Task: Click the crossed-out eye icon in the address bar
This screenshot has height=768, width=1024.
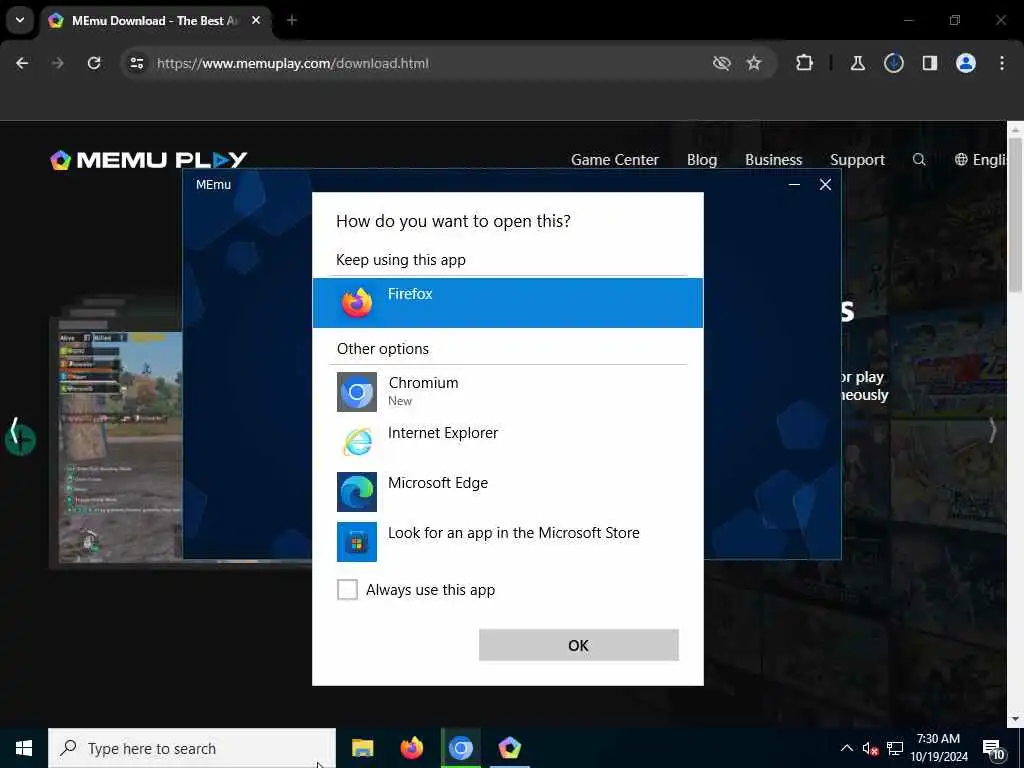Action: (x=722, y=63)
